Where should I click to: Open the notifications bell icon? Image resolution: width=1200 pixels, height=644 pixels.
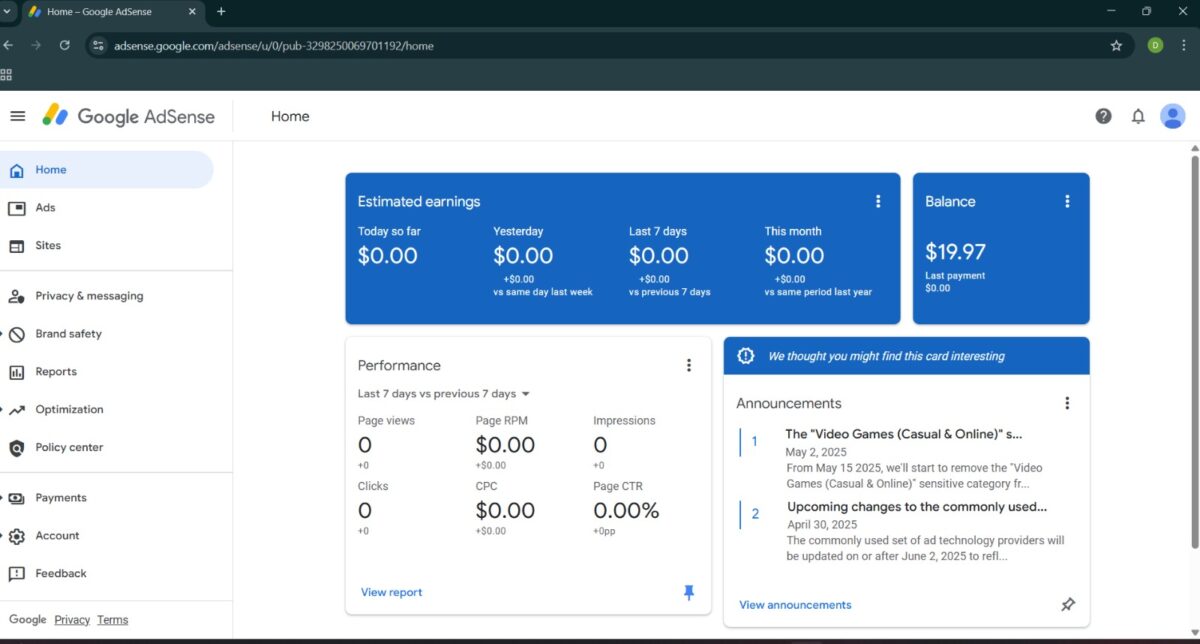[x=1138, y=116]
